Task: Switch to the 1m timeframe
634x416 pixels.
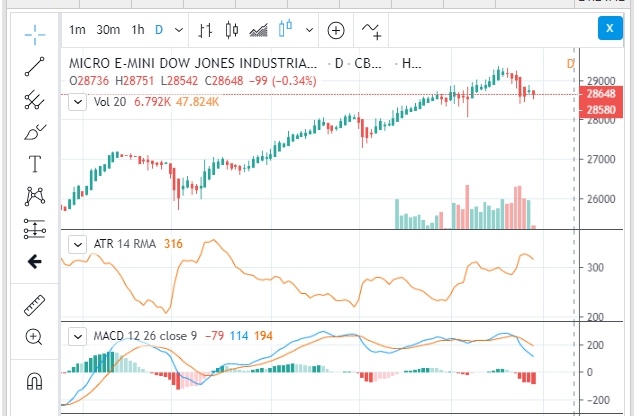Action: [78, 29]
